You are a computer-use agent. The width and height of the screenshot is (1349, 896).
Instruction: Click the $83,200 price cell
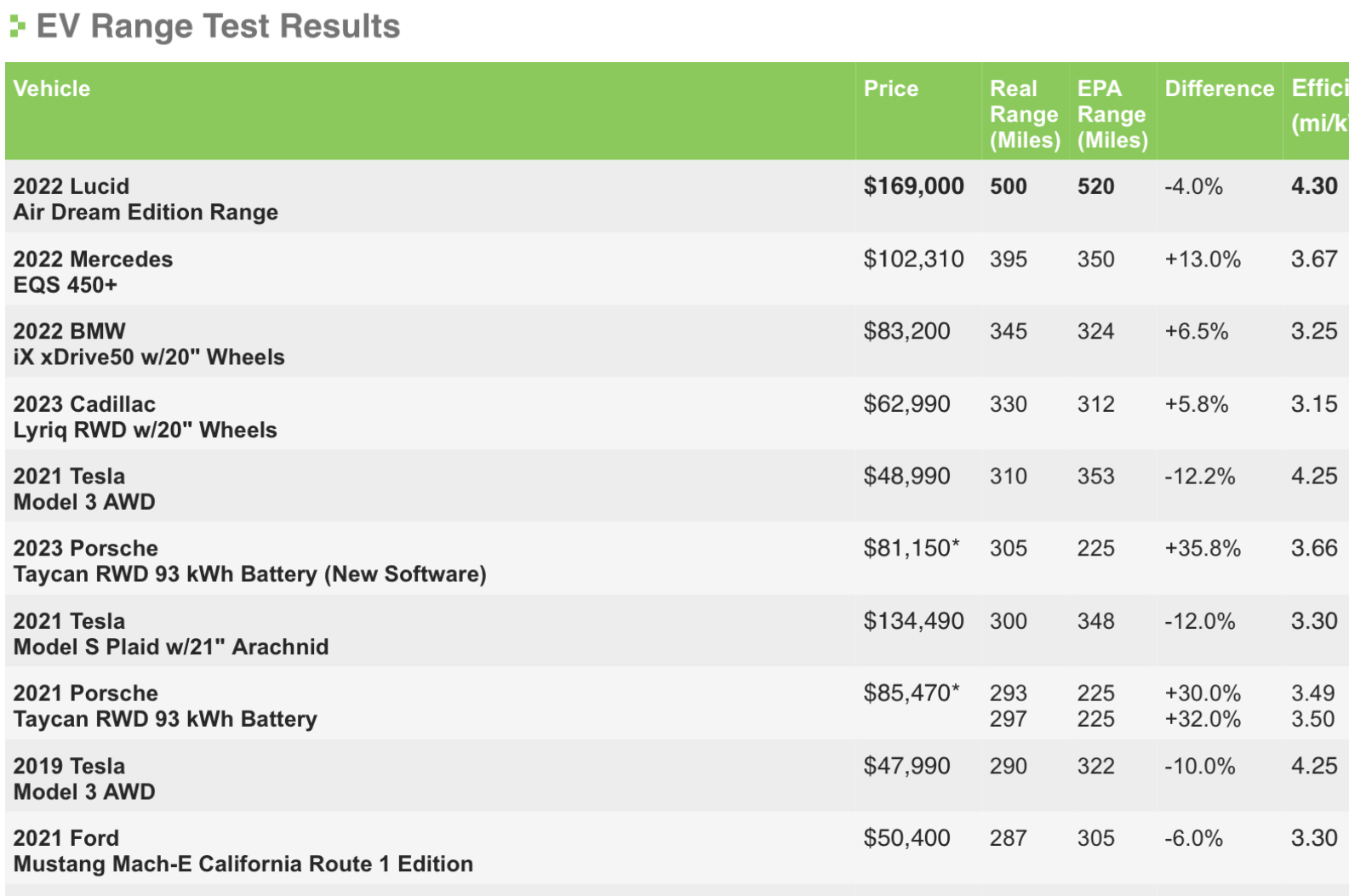(907, 331)
